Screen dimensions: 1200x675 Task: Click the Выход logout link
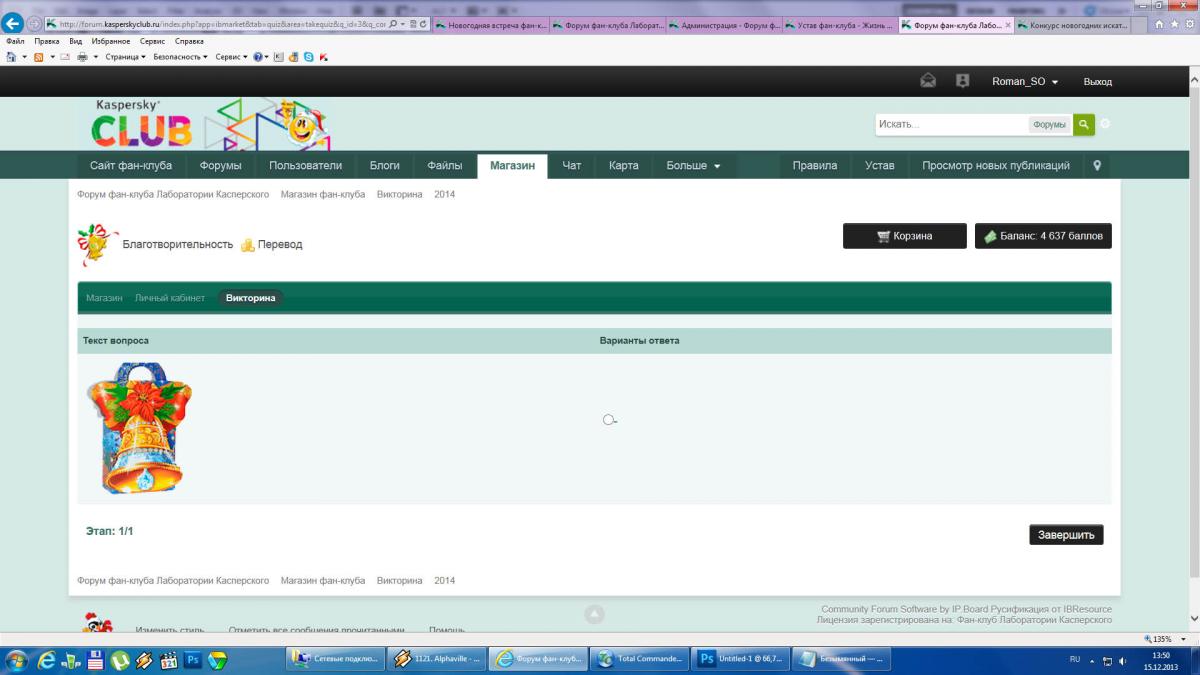pyautogui.click(x=1098, y=82)
